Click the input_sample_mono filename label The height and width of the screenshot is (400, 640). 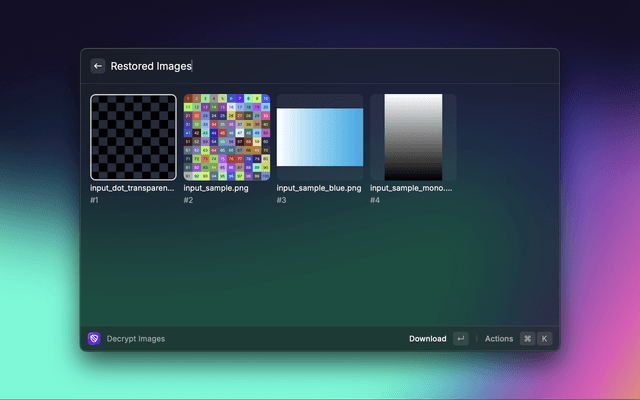click(411, 188)
